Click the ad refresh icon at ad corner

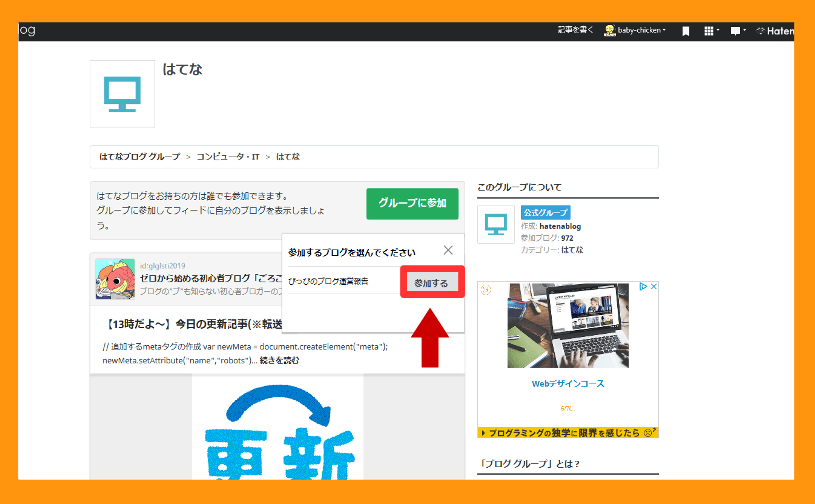tap(486, 290)
